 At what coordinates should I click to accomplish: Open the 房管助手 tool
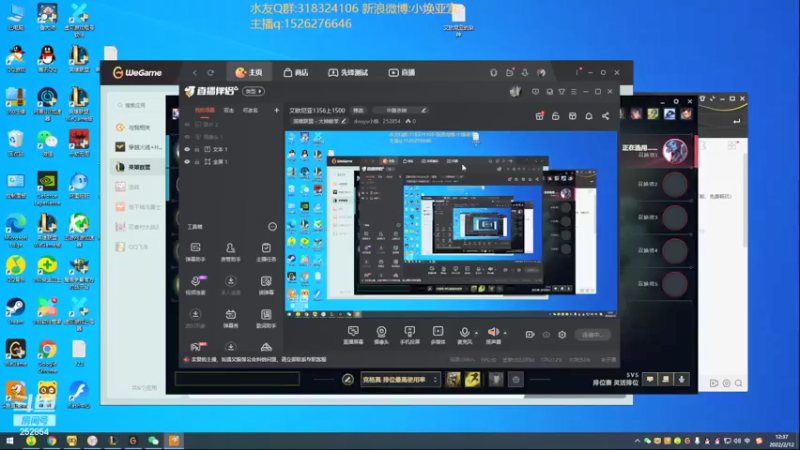click(x=231, y=252)
